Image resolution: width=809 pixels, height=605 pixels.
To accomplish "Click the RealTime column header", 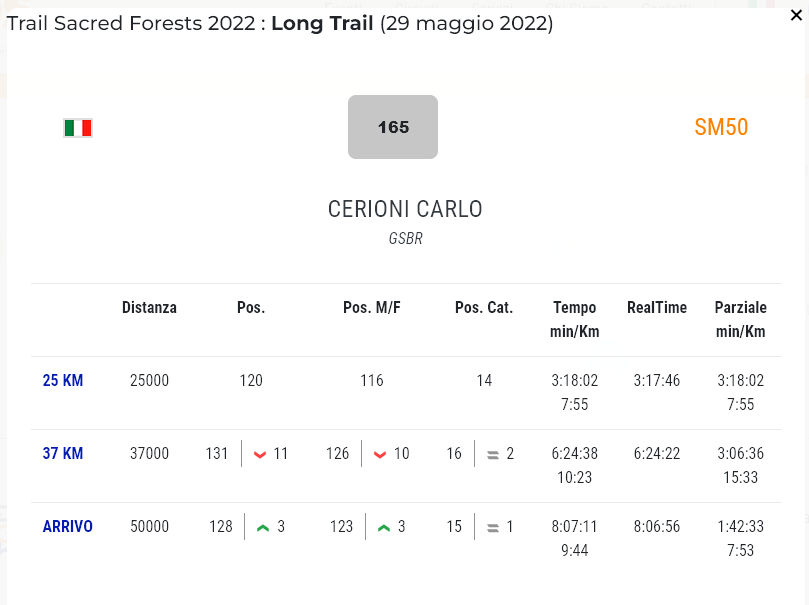I will (657, 307).
